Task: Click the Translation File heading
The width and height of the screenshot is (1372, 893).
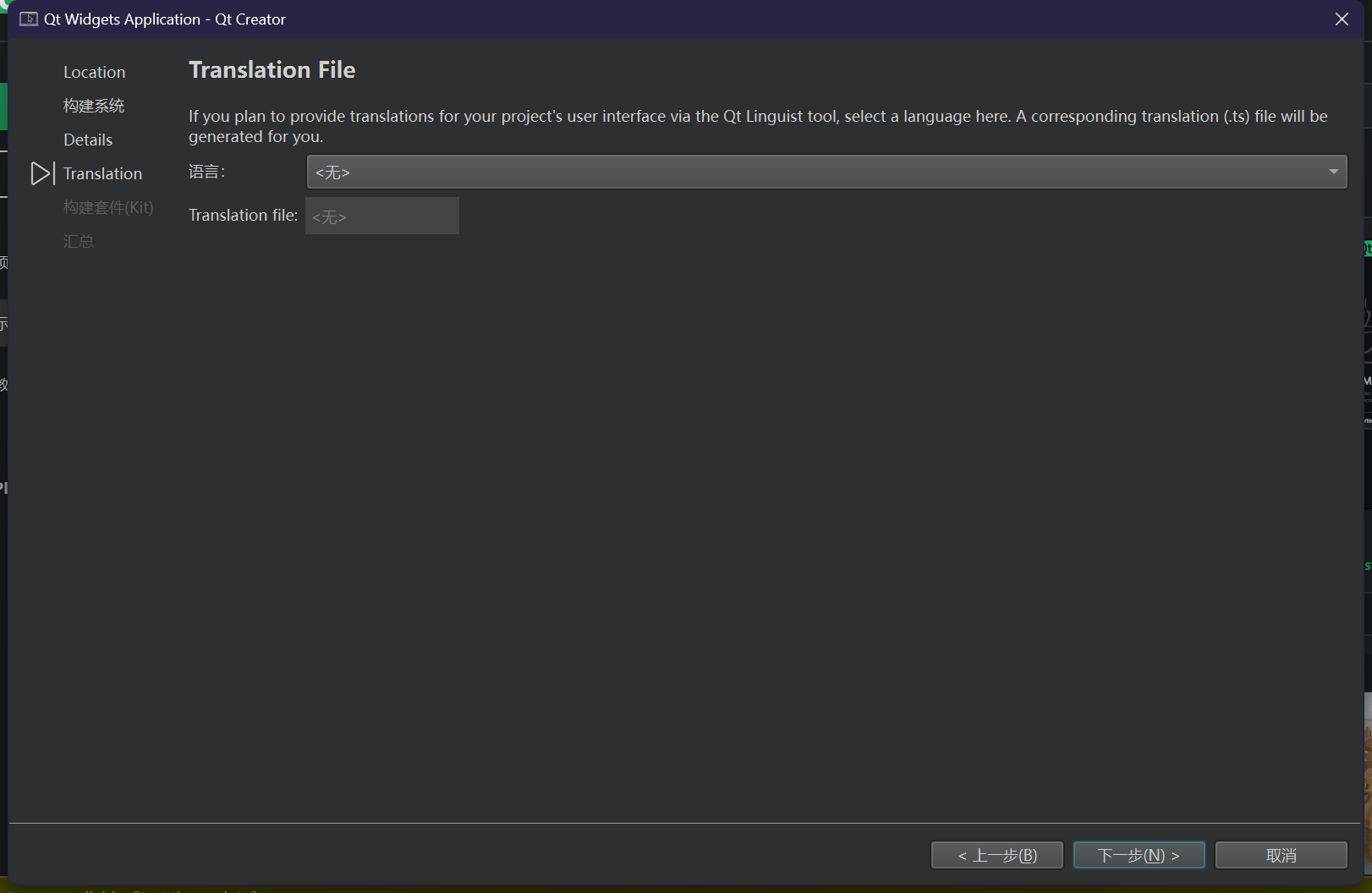Action: click(272, 69)
